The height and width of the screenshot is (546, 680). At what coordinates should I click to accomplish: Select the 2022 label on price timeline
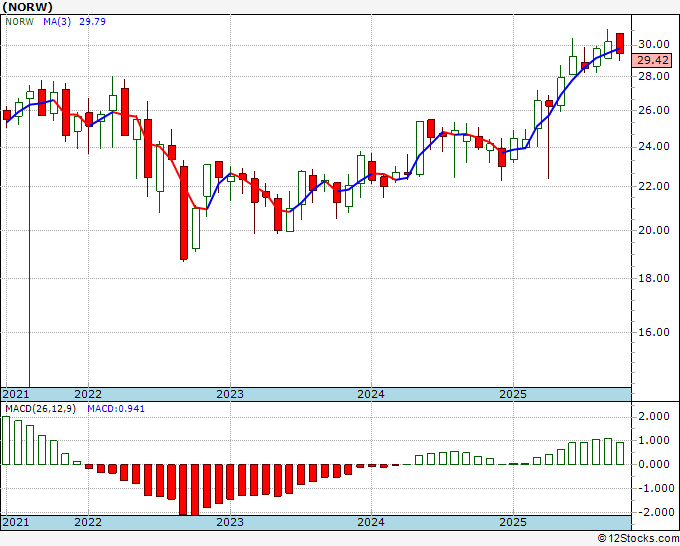[x=88, y=394]
